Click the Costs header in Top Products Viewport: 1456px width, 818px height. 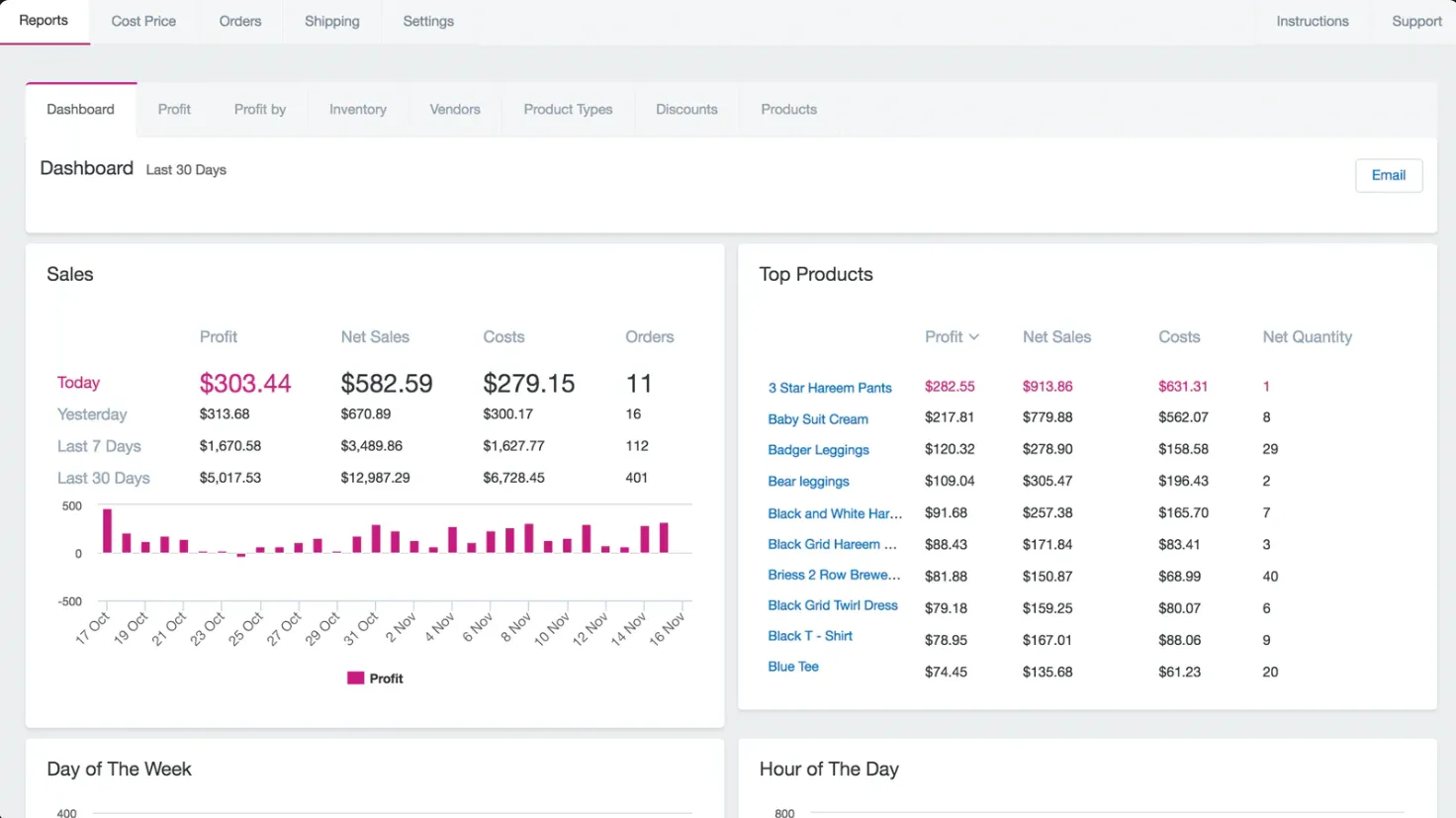click(x=1179, y=337)
